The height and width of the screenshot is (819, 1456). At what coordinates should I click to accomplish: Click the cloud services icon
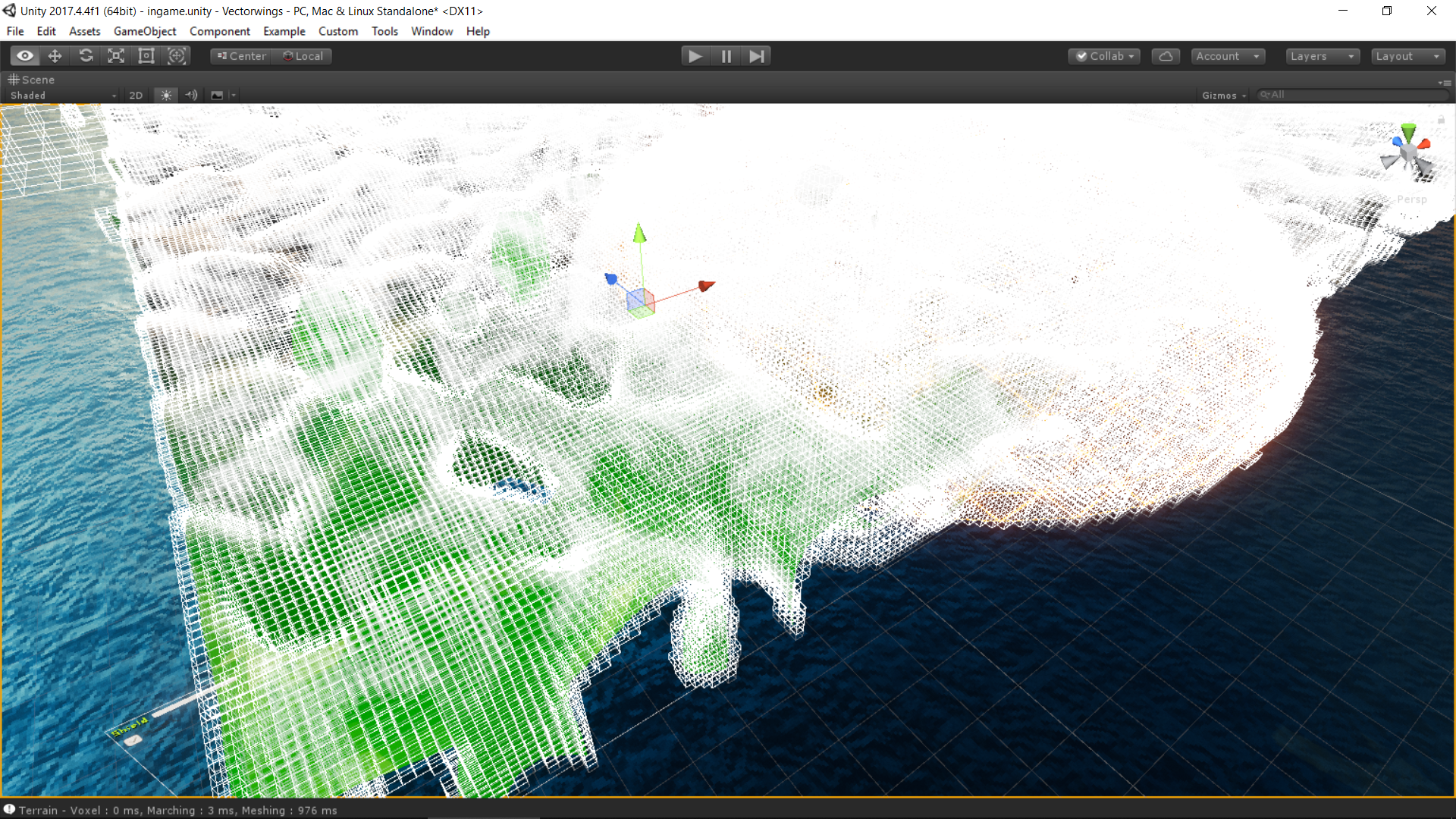tap(1166, 56)
